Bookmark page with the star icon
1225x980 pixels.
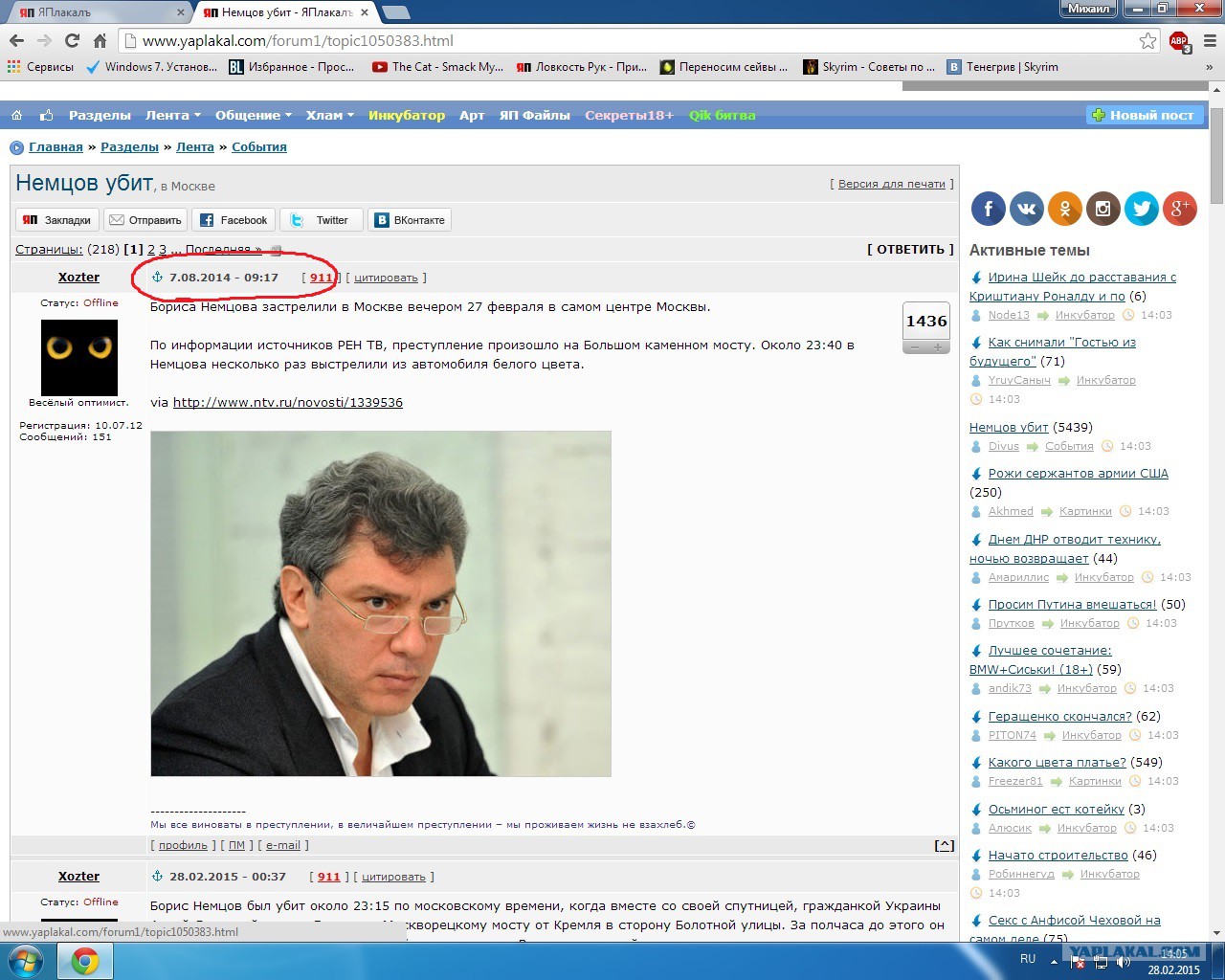tap(1147, 40)
